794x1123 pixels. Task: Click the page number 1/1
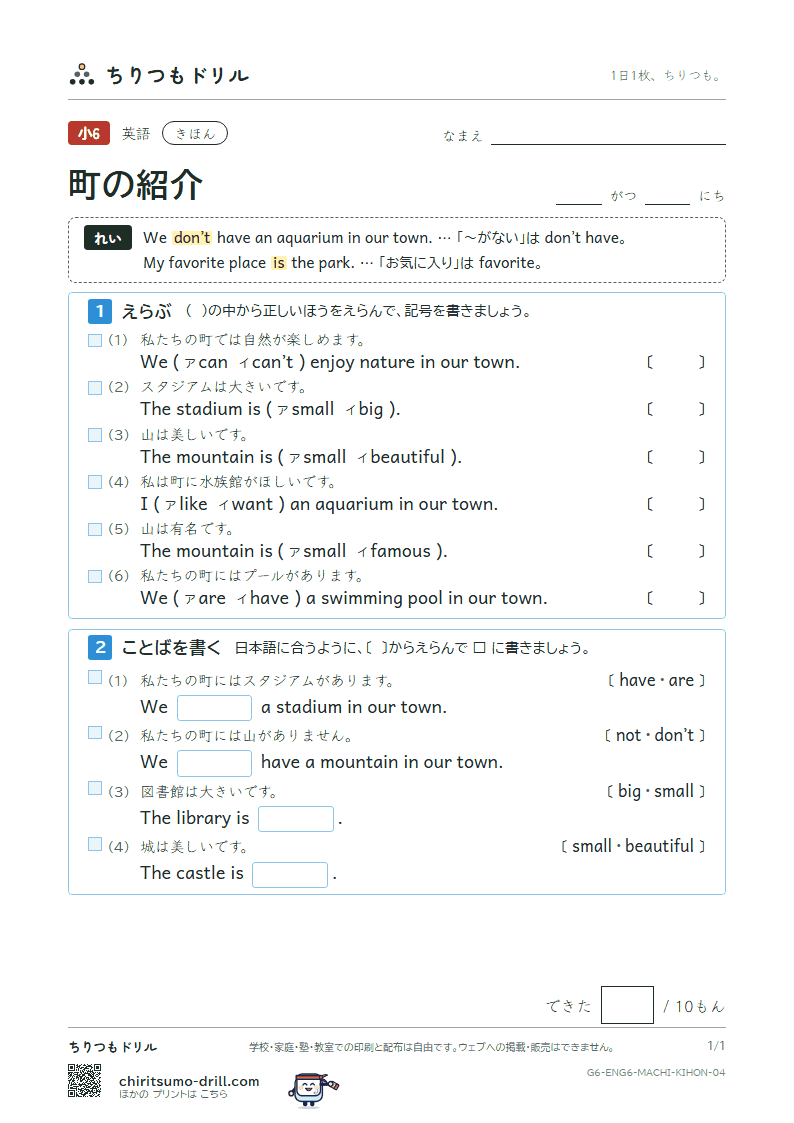point(716,1046)
